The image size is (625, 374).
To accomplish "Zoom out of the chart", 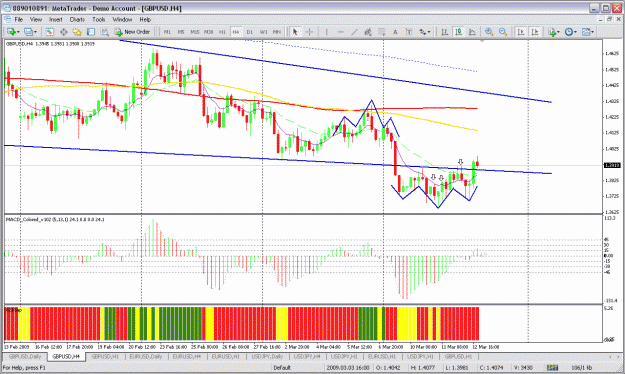I will (x=503, y=32).
